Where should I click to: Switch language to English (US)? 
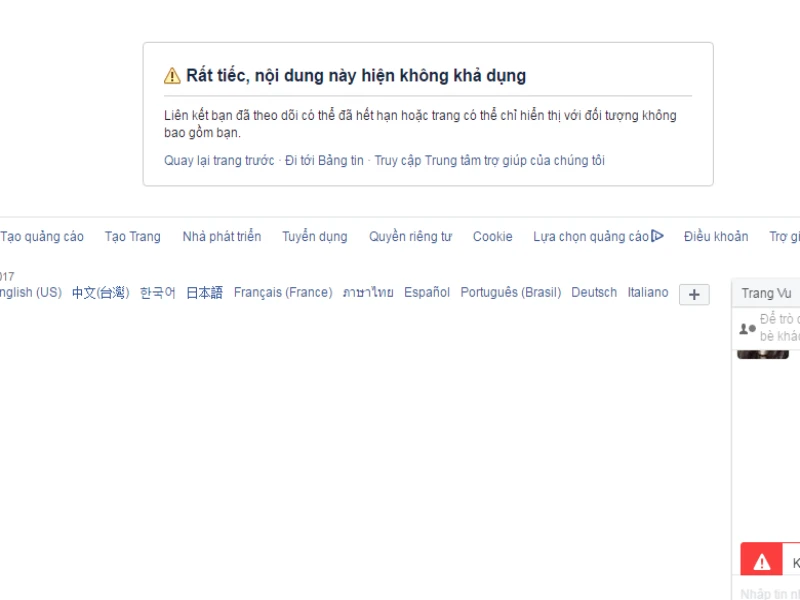(31, 292)
